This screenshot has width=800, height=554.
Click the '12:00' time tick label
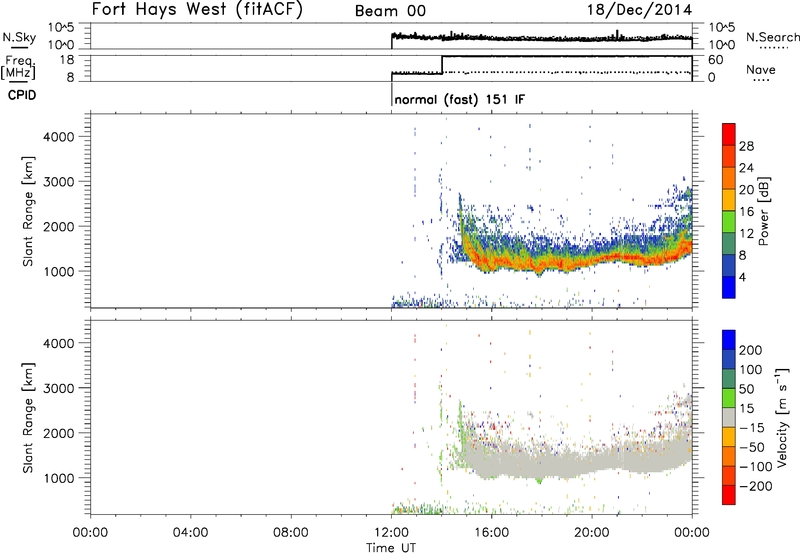(391, 533)
